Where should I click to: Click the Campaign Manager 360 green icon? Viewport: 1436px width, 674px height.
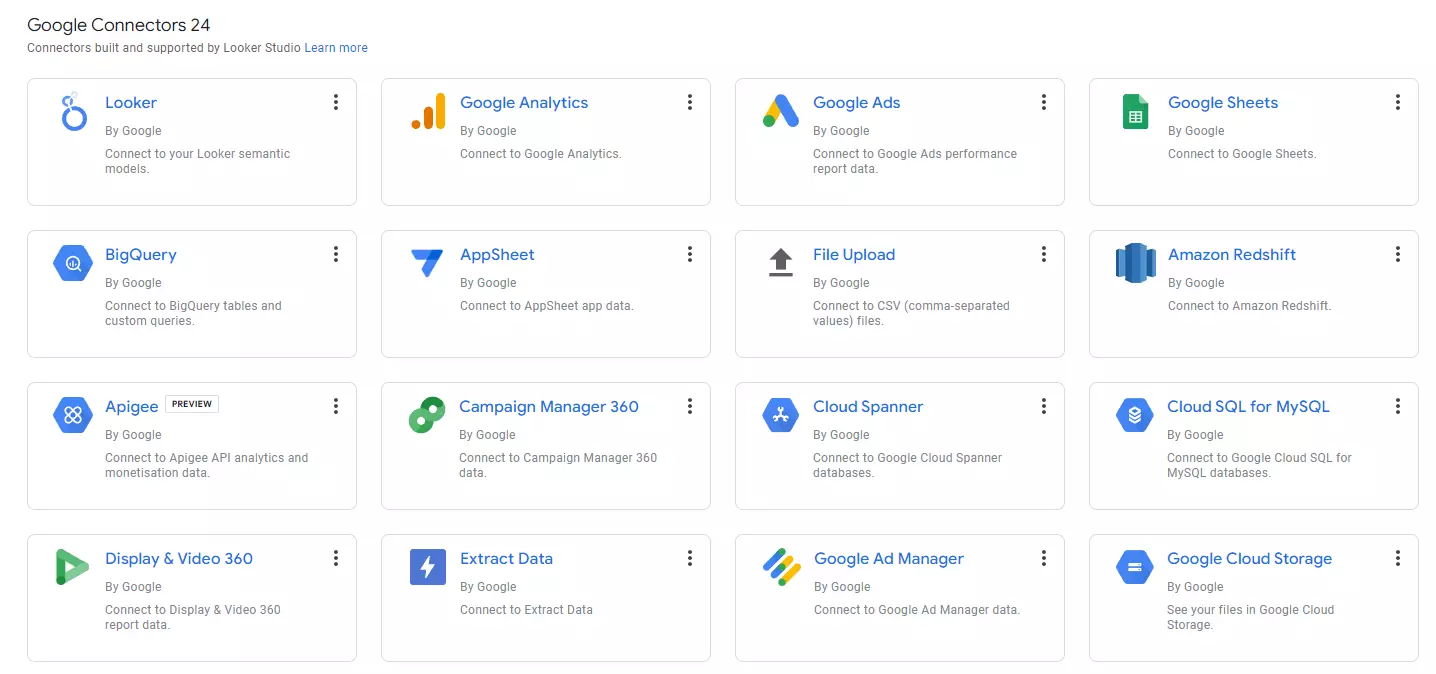tap(427, 415)
